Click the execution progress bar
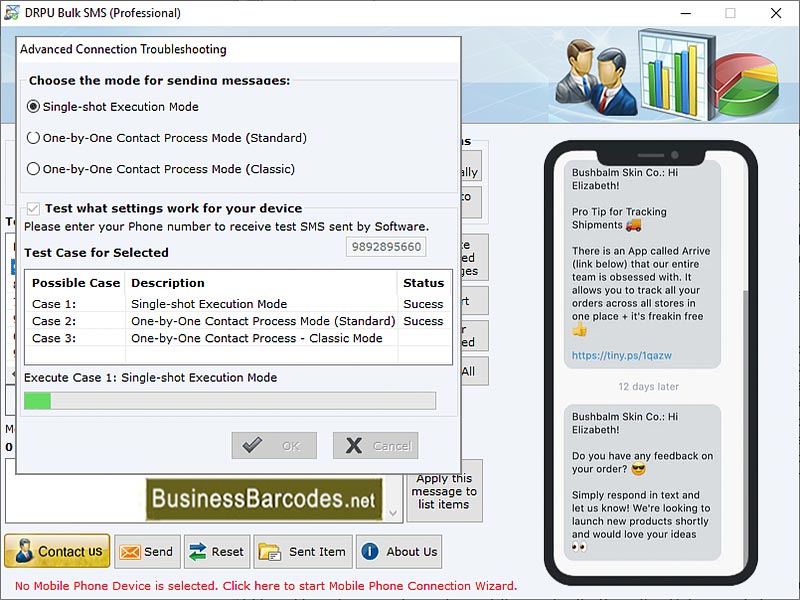The image size is (800, 600). (x=230, y=401)
